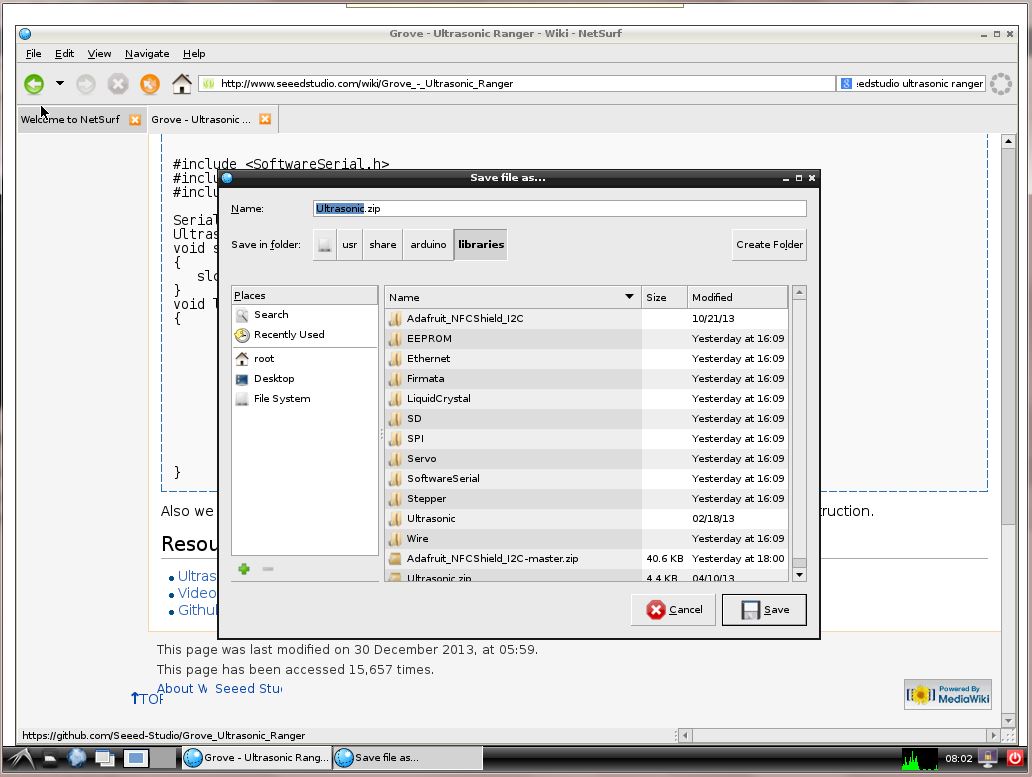Select the SoftwareSerial folder
Image resolution: width=1032 pixels, height=777 pixels.
coord(586,478)
